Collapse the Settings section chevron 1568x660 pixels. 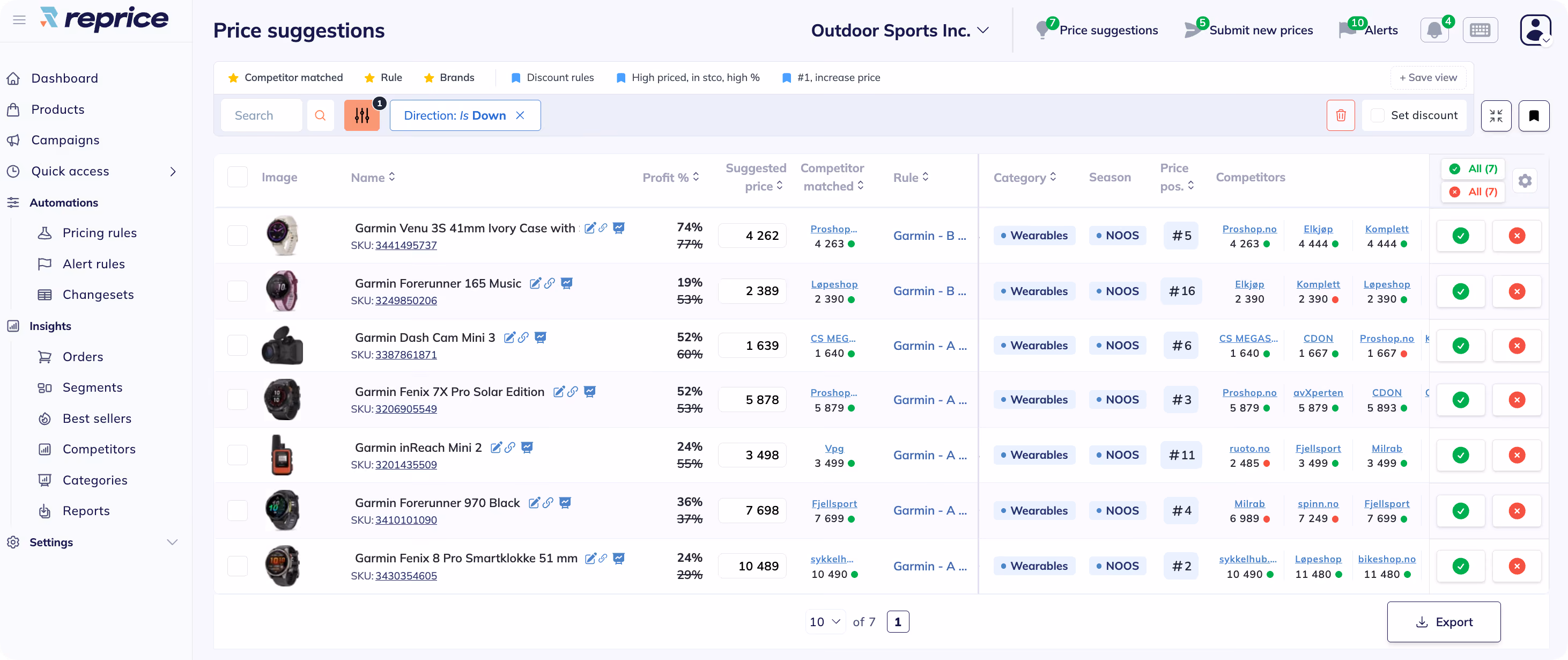(172, 542)
